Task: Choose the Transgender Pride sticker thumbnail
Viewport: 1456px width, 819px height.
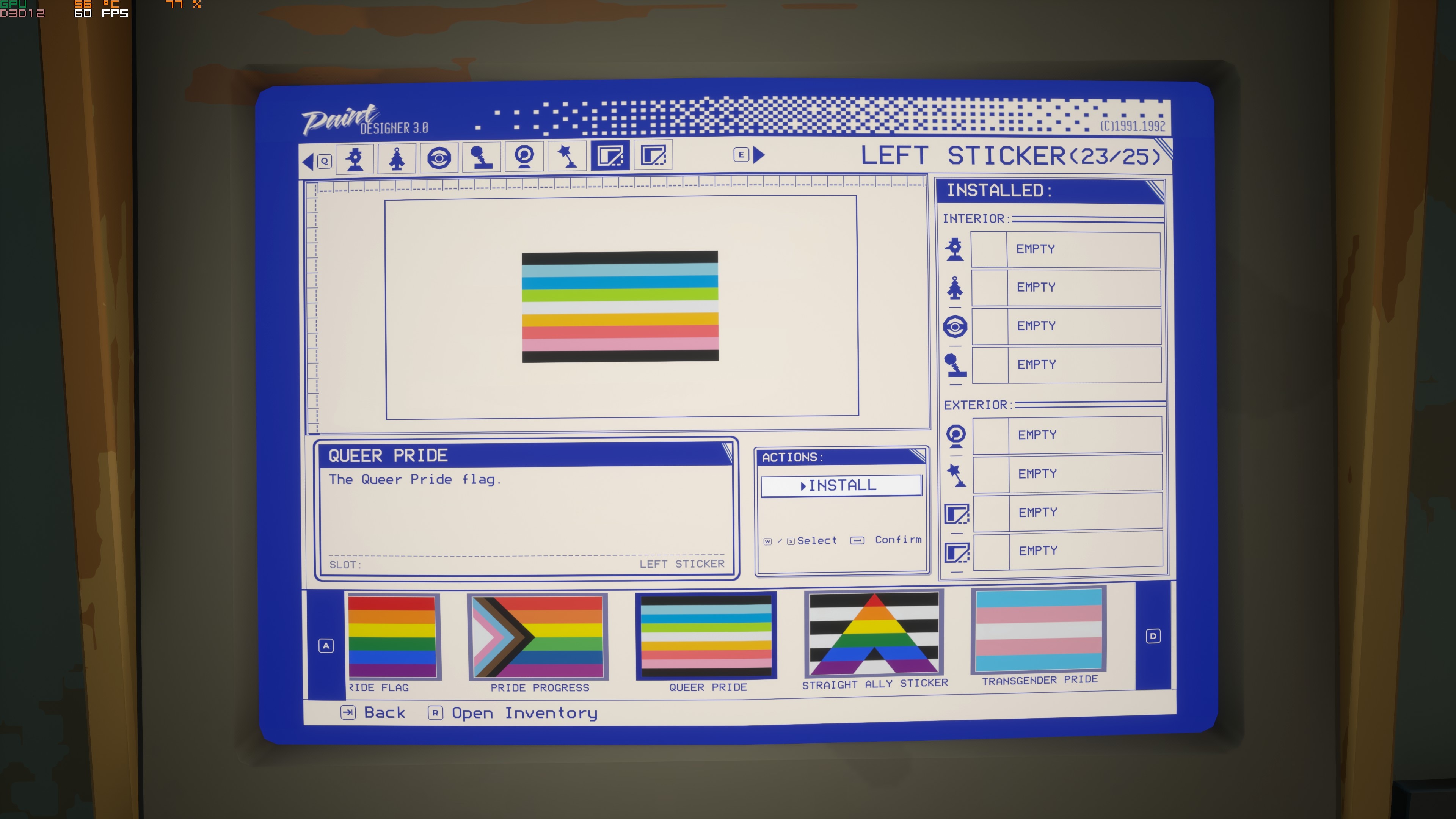Action: pyautogui.click(x=1039, y=630)
